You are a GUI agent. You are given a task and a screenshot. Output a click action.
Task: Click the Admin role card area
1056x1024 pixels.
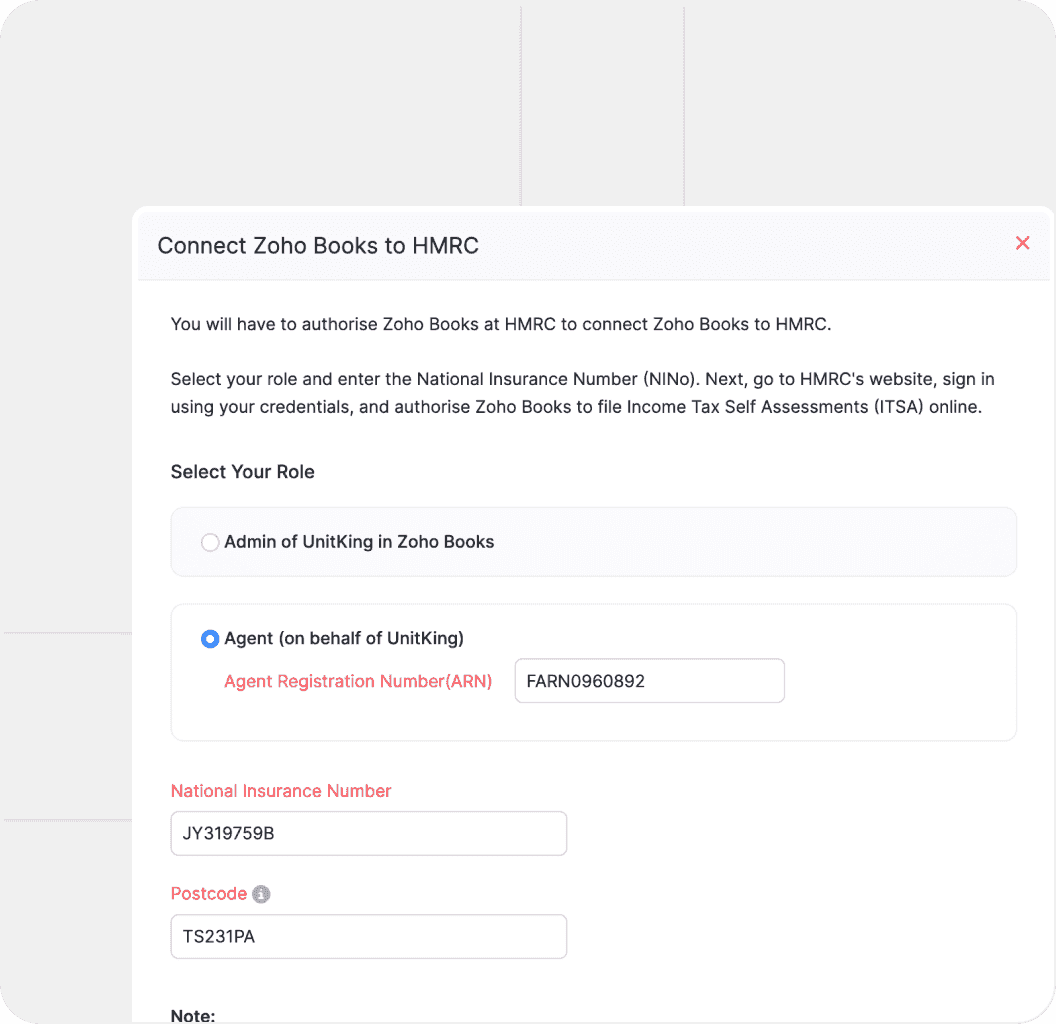click(x=594, y=542)
